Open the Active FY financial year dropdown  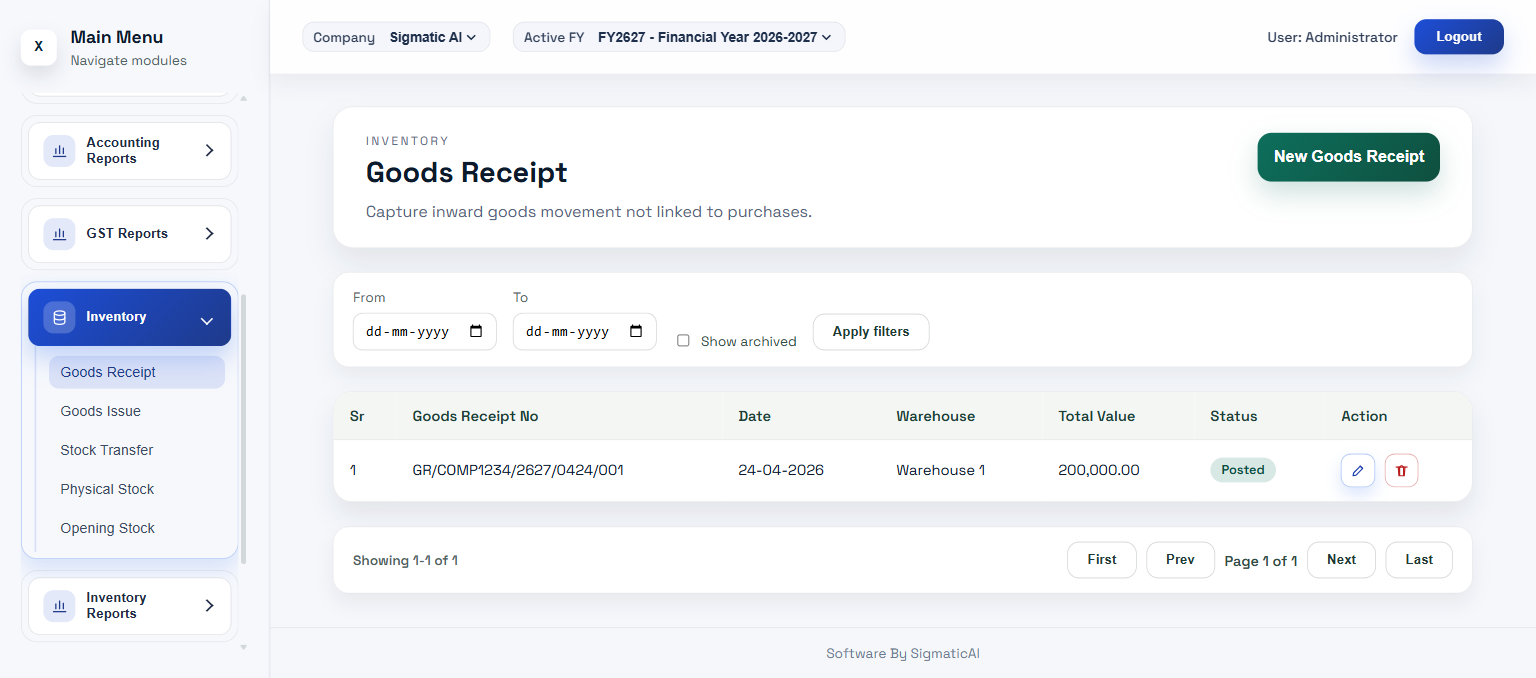click(679, 37)
